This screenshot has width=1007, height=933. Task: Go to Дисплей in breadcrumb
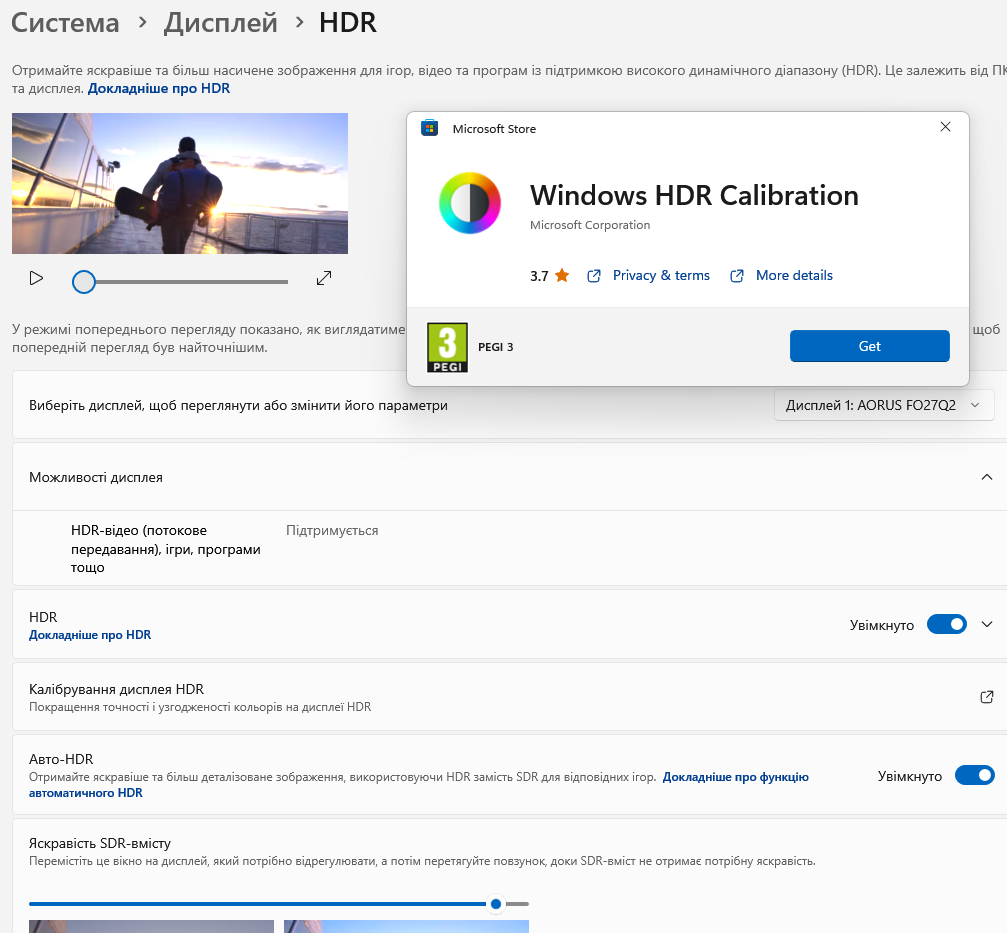tap(220, 23)
